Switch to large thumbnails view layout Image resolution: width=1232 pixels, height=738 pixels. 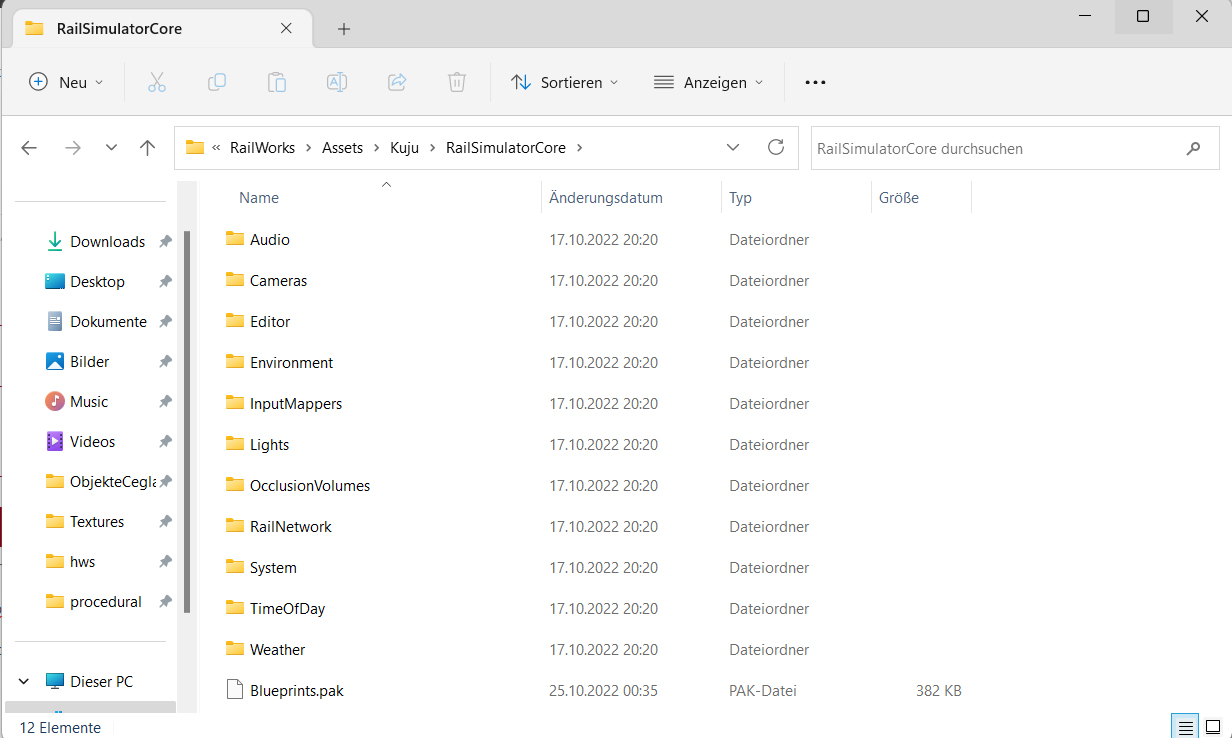(x=1213, y=727)
